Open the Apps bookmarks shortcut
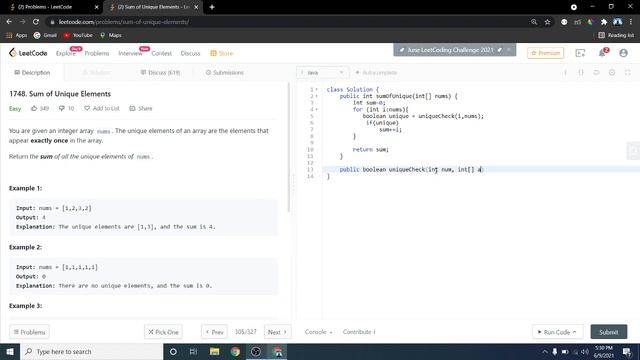Image resolution: width=640 pixels, height=360 pixels. 17,35
